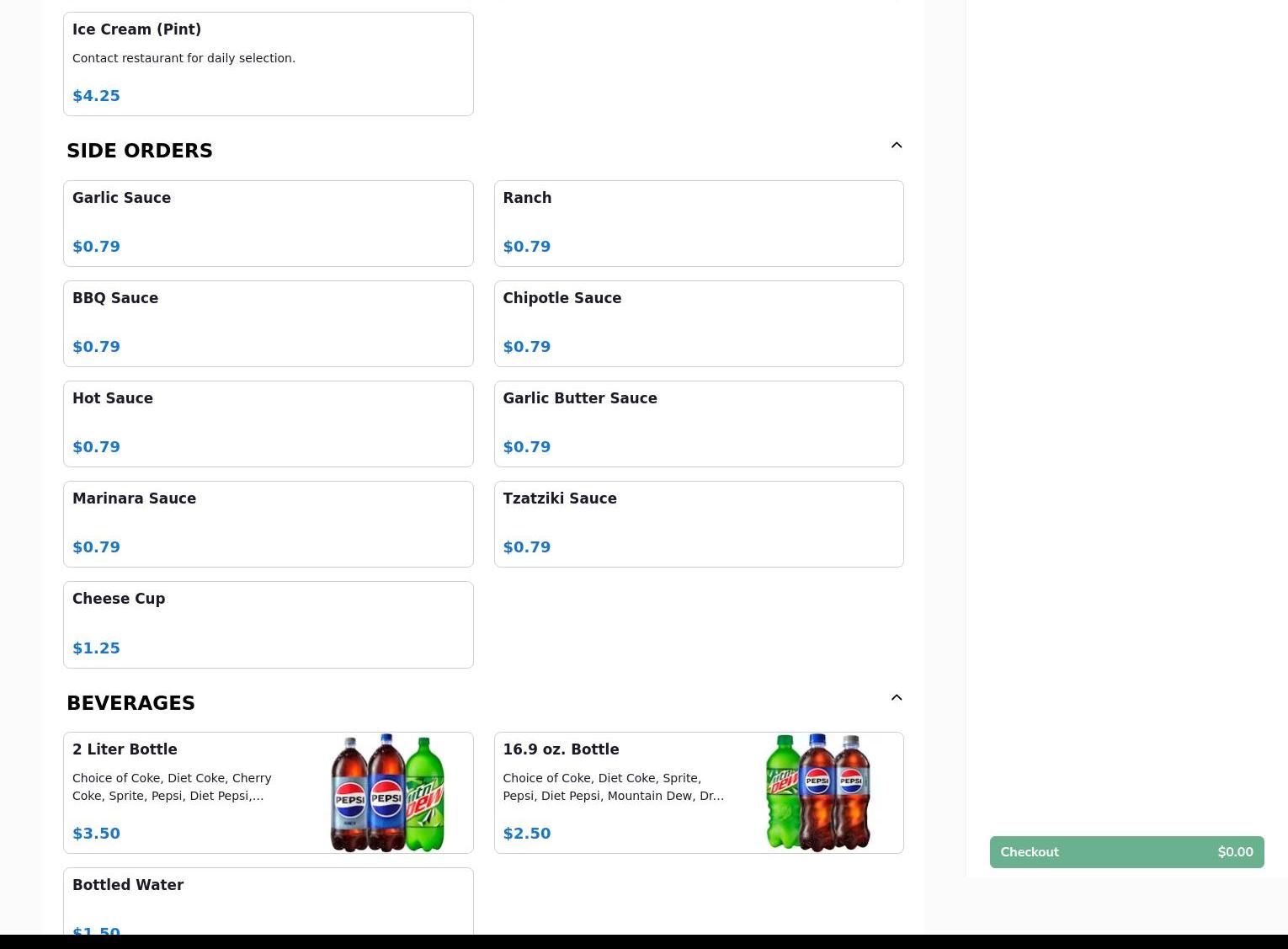Image resolution: width=1288 pixels, height=949 pixels.
Task: Open the Tzatziki Sauce item
Action: point(699,524)
